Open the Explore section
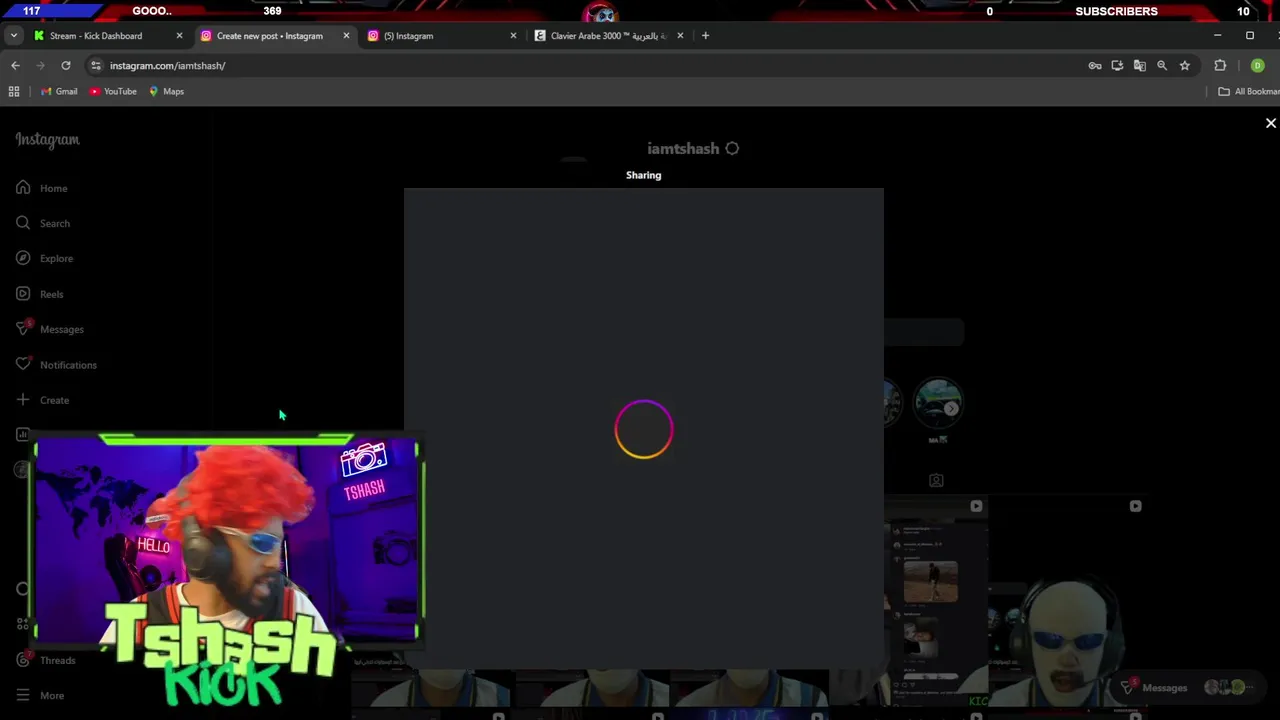 tap(44, 258)
